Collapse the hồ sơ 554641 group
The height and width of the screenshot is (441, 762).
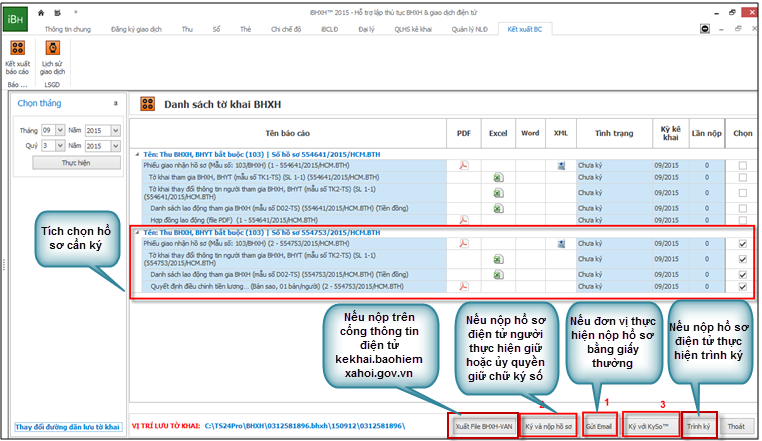pyautogui.click(x=138, y=153)
